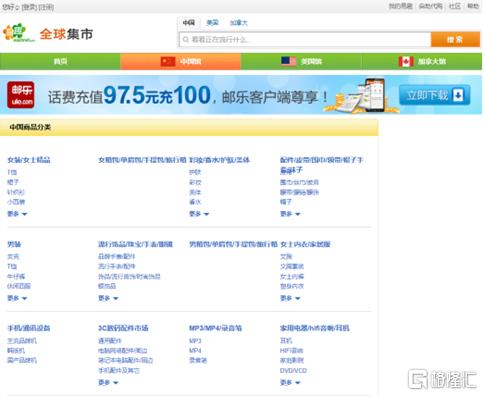Click the 注册 link at top left

coord(46,7)
